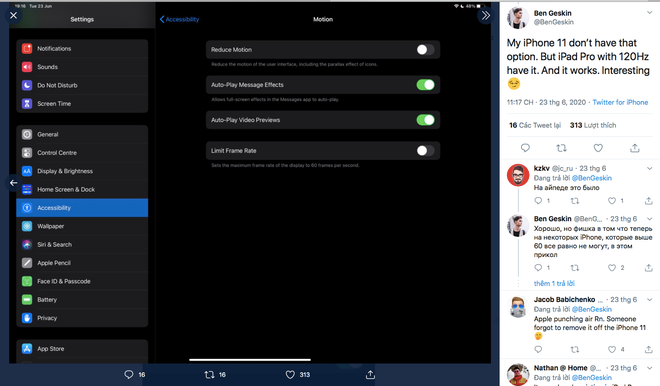Open Face ID & Passcode icon
This screenshot has width=660, height=386.
27,281
